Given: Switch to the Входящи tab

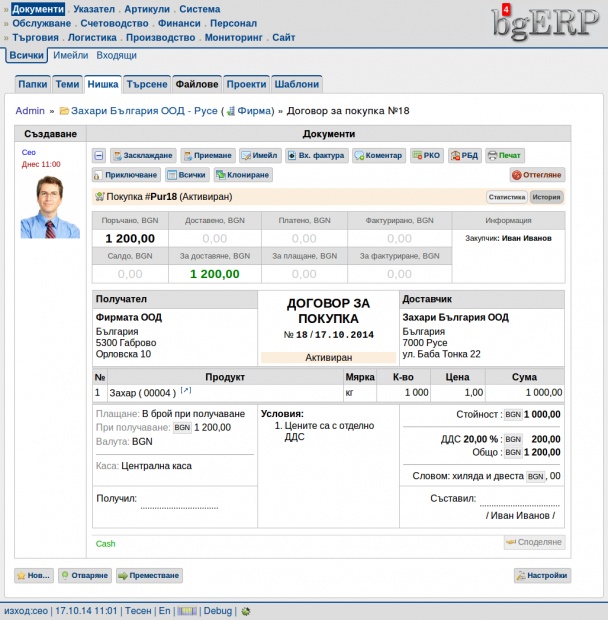Looking at the screenshot, I should 117,55.
